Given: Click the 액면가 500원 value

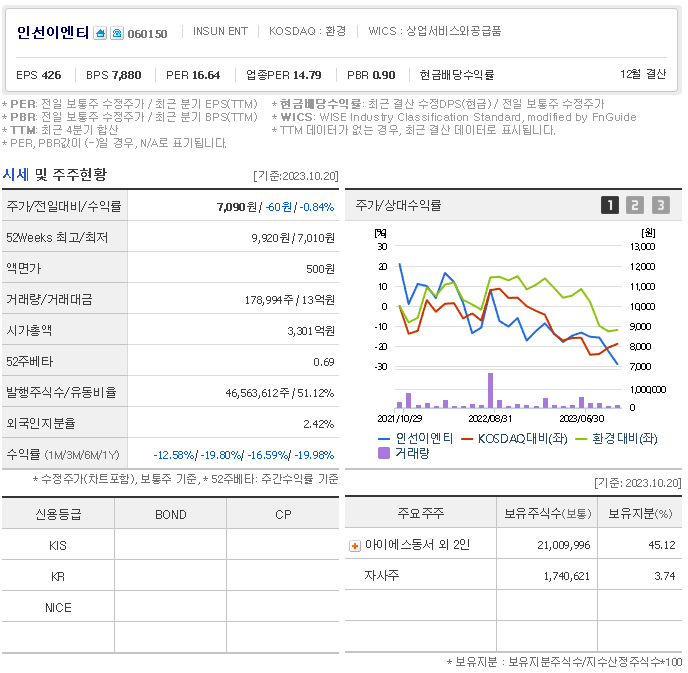Looking at the screenshot, I should (x=320, y=268).
